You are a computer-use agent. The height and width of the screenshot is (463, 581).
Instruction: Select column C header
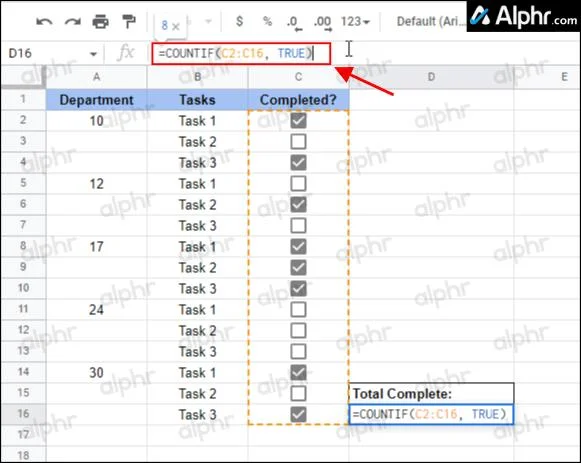pos(298,77)
